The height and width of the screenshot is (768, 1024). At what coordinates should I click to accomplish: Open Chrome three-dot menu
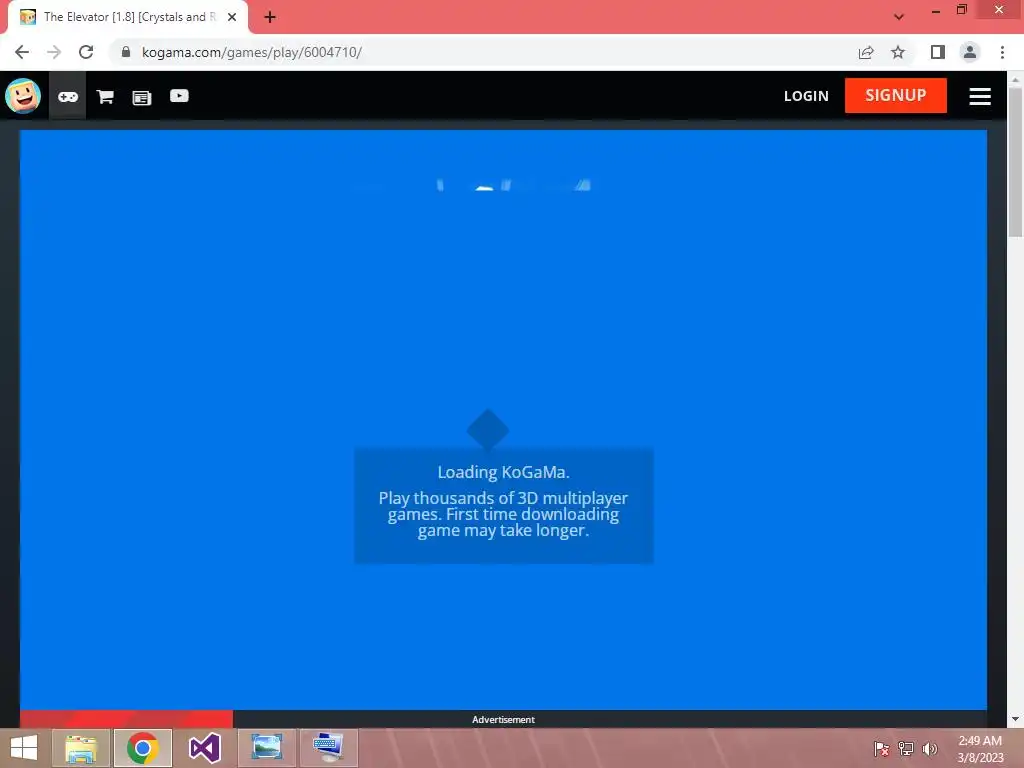1002,52
